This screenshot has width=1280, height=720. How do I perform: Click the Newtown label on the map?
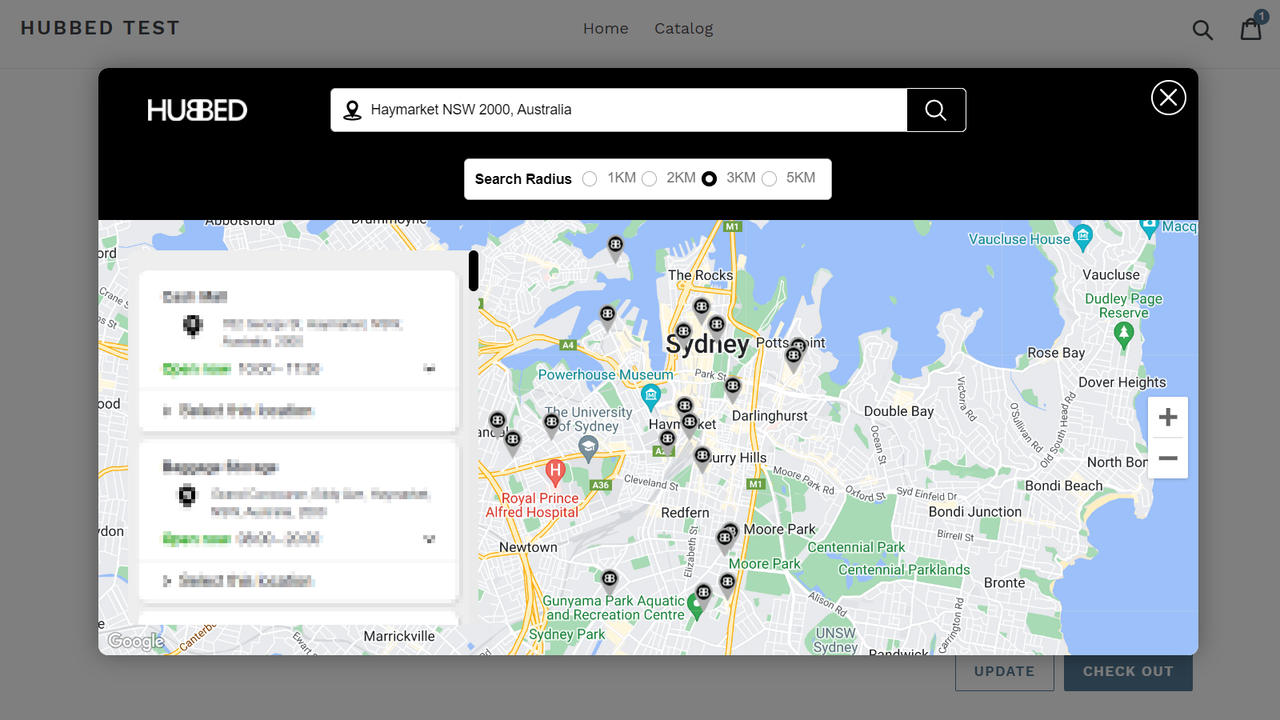[x=528, y=548]
